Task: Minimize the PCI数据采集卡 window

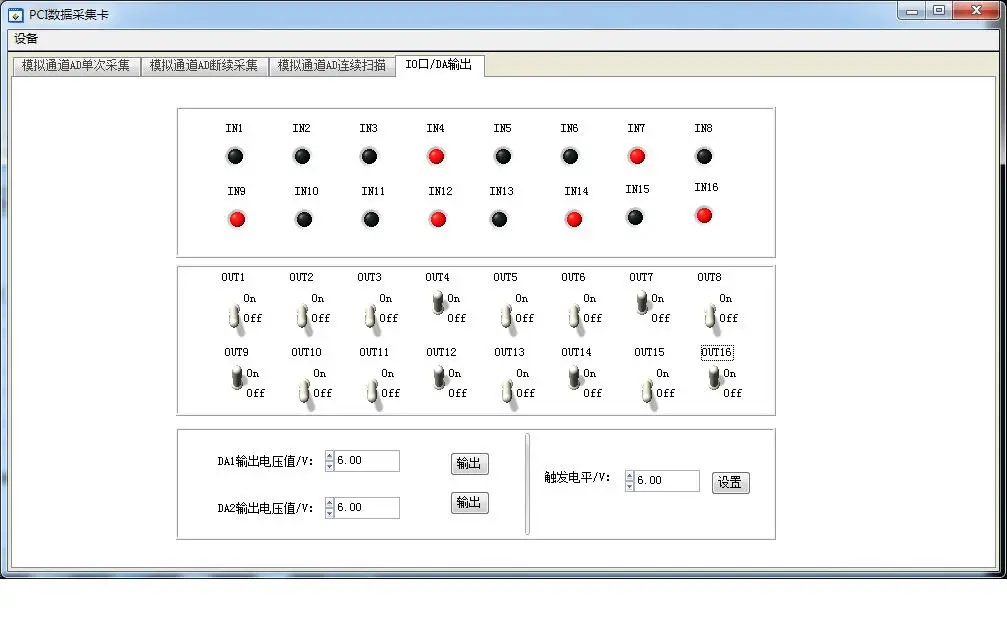Action: tap(912, 11)
